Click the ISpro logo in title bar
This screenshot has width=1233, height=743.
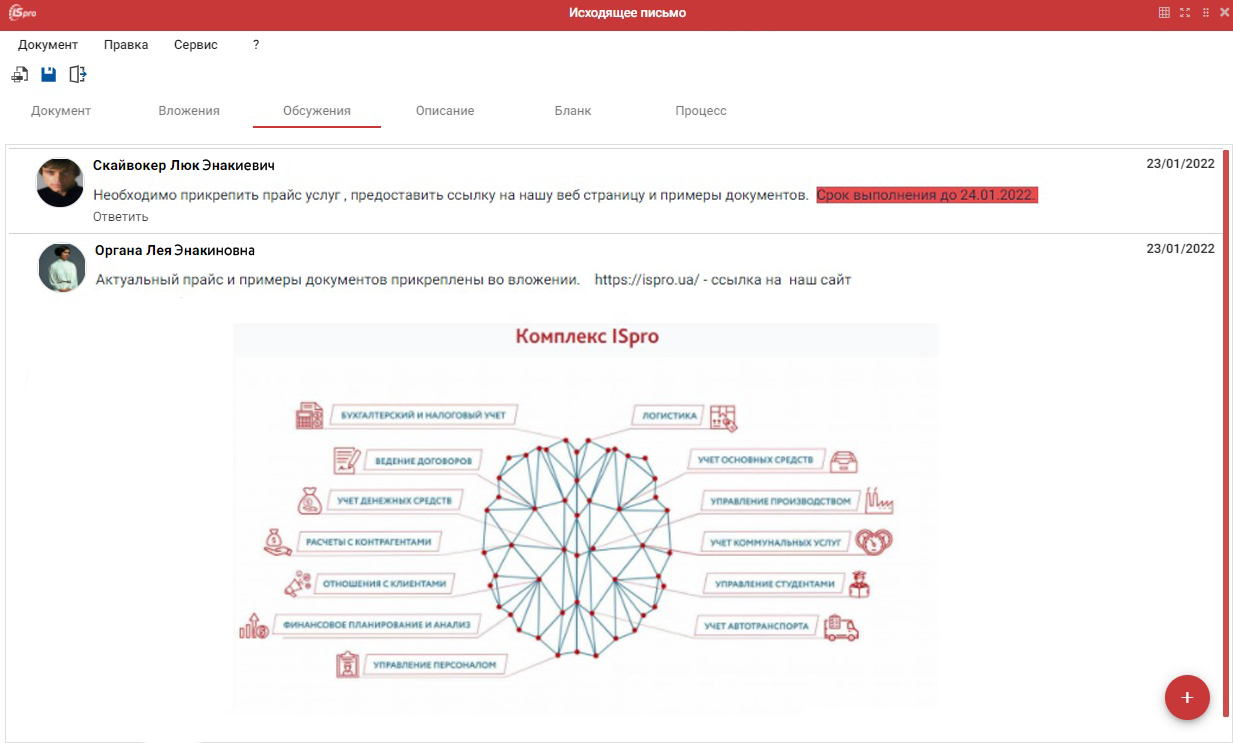click(x=22, y=13)
